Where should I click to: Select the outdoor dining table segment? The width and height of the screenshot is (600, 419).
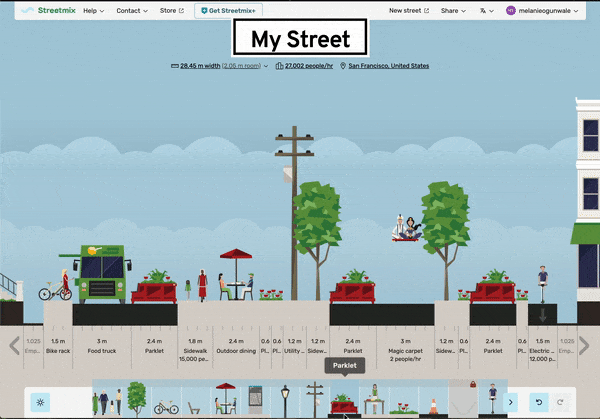236,274
